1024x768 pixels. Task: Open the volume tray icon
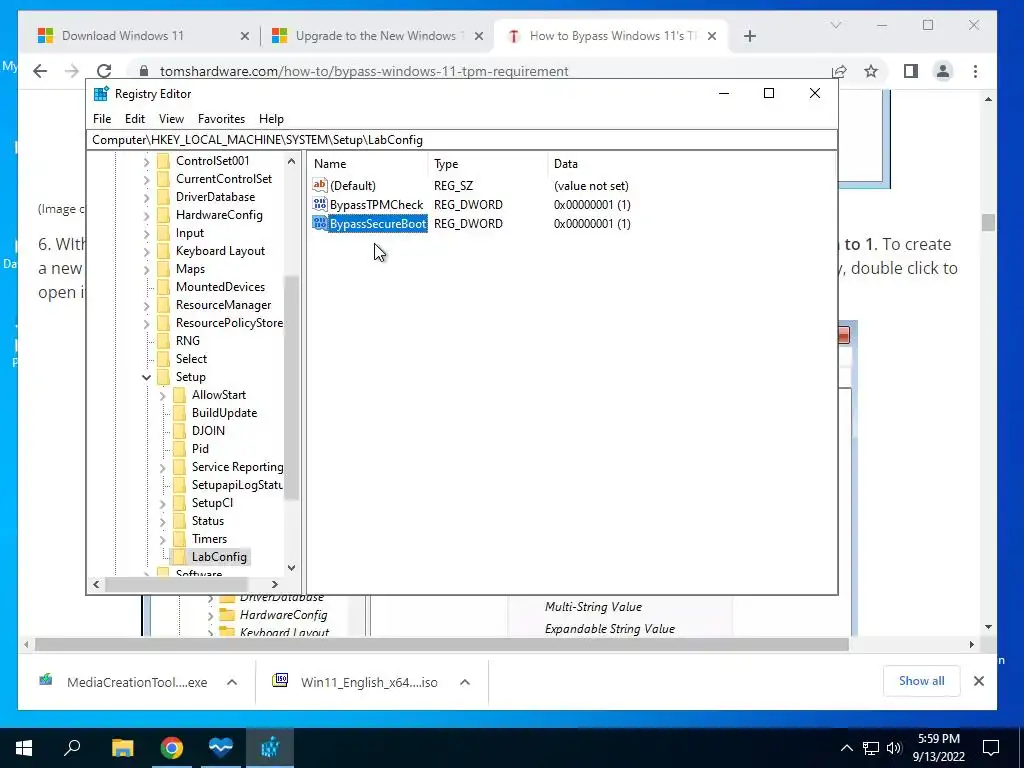894,748
